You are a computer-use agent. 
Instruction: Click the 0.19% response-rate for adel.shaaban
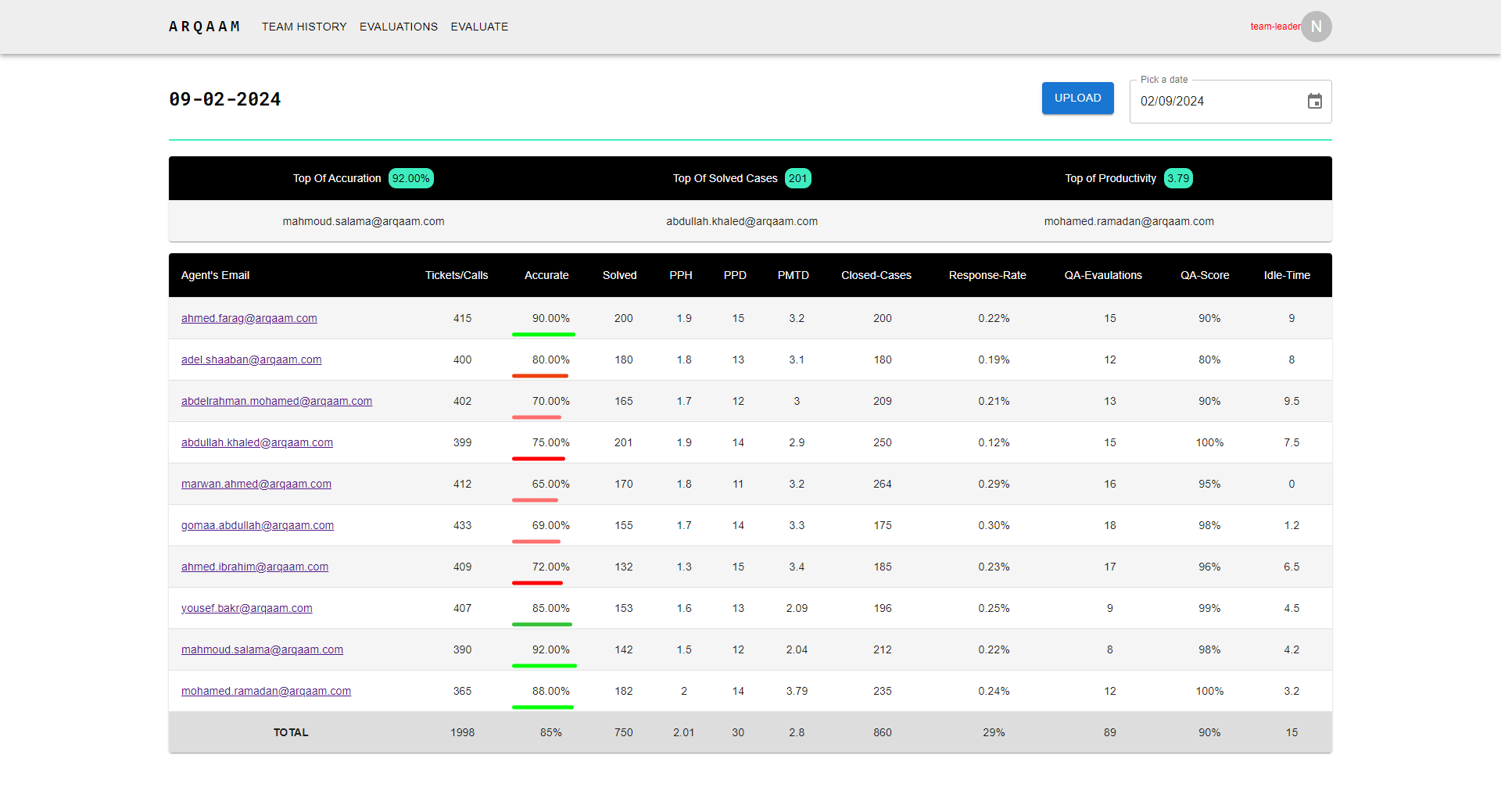(994, 359)
